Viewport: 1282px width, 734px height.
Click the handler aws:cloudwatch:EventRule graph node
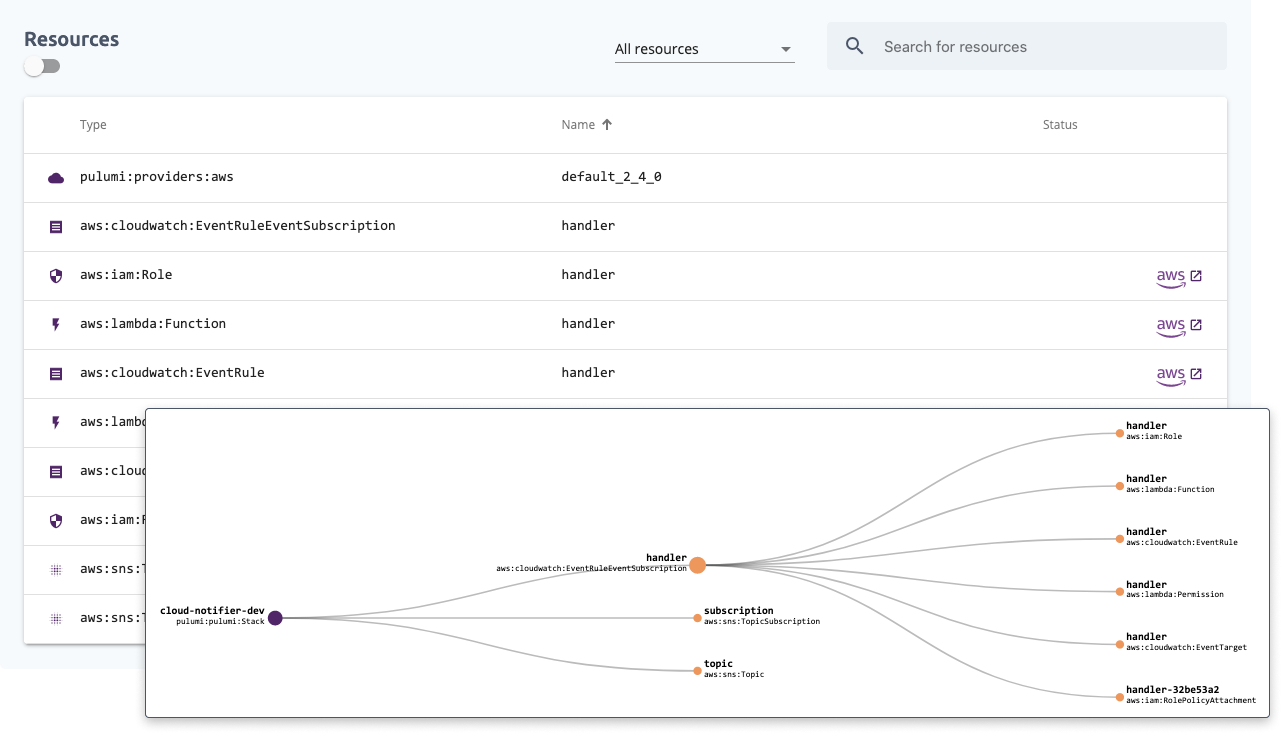coord(1120,539)
